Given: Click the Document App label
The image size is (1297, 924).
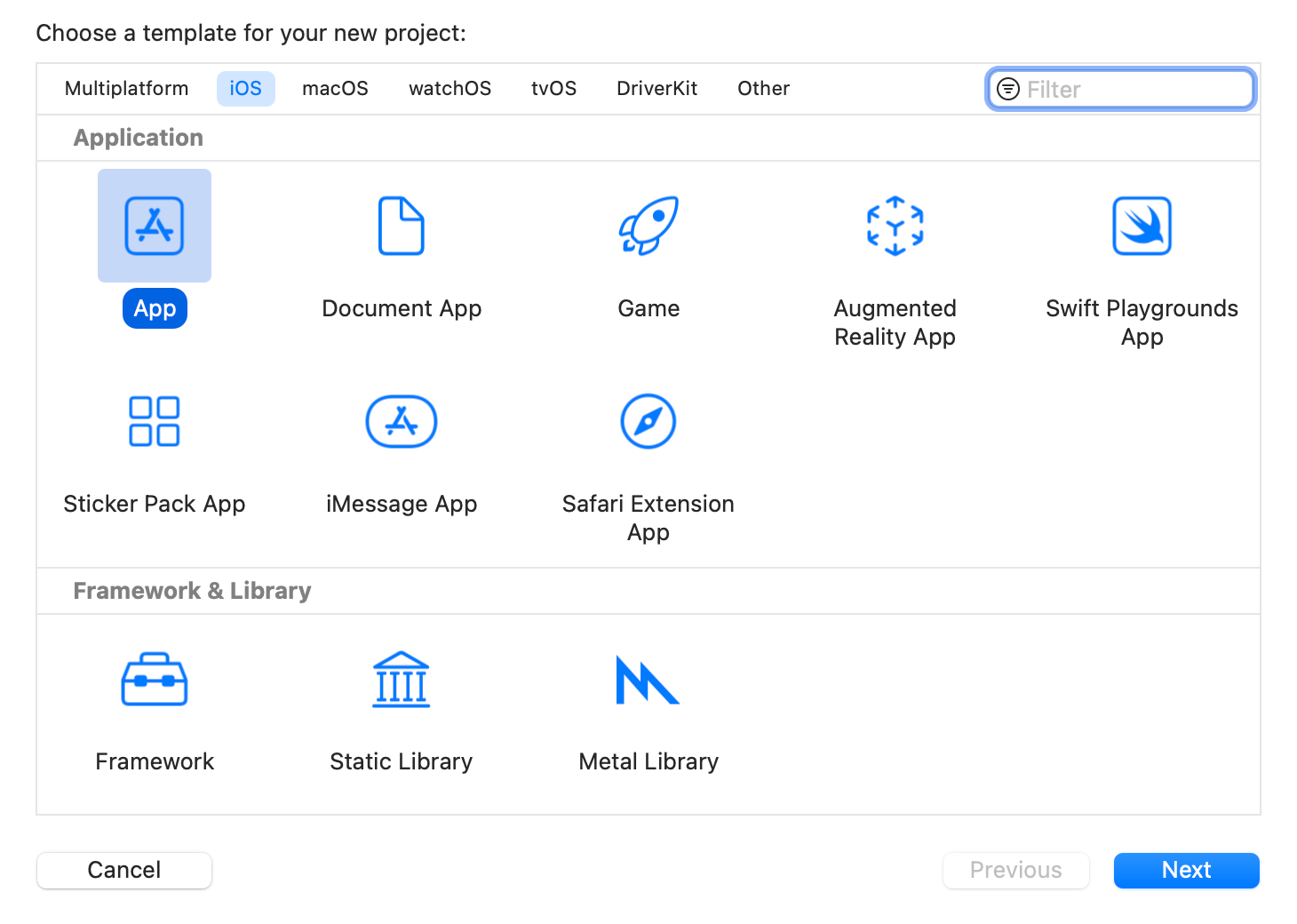Looking at the screenshot, I should (x=402, y=308).
